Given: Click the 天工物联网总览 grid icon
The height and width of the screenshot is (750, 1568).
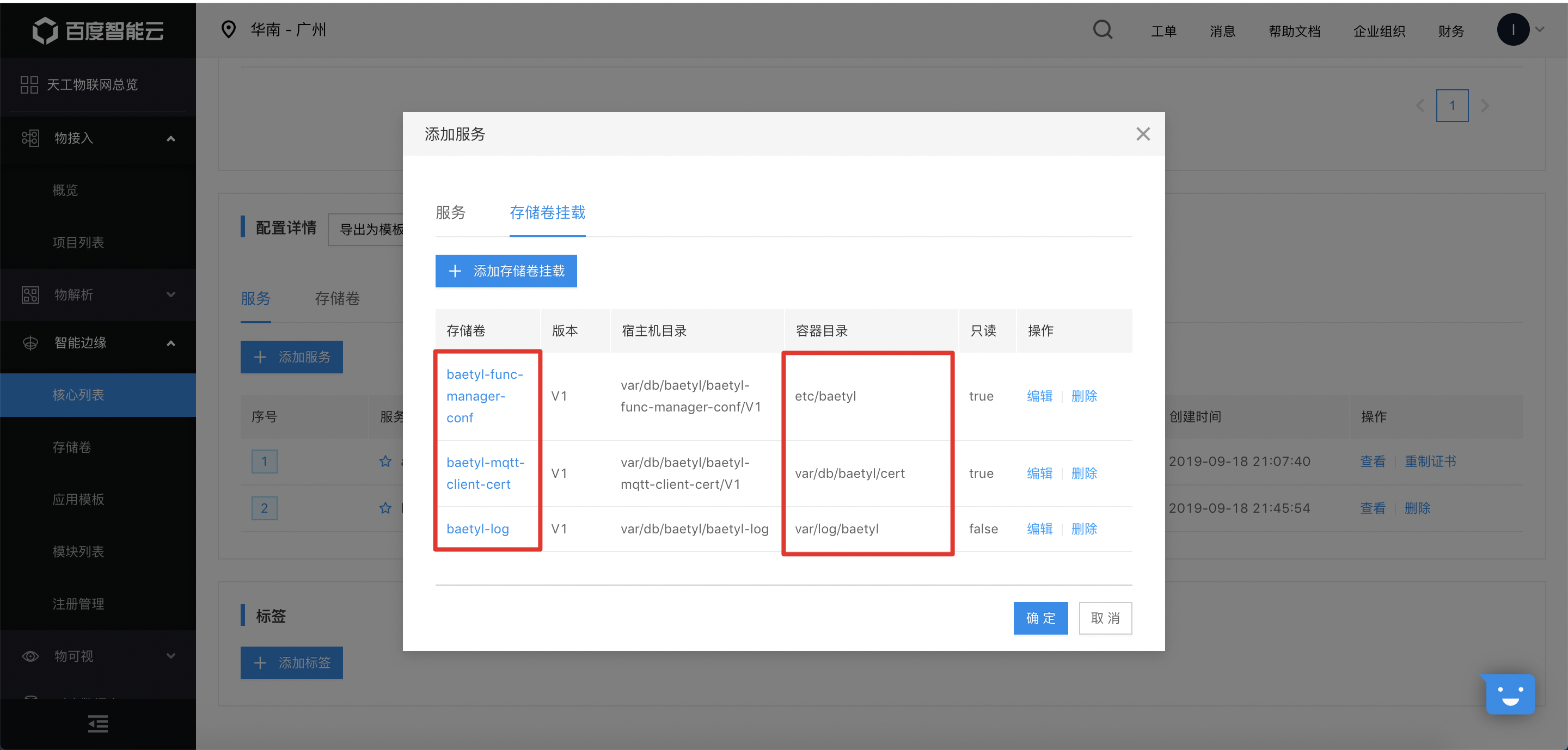Looking at the screenshot, I should 29,84.
